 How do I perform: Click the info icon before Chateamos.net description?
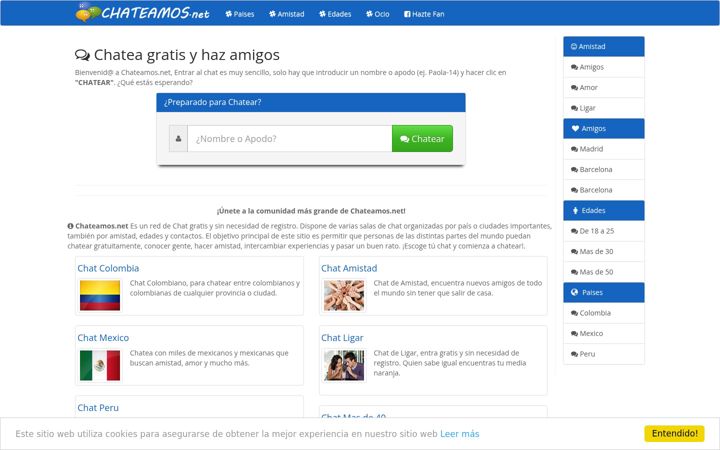[70, 226]
